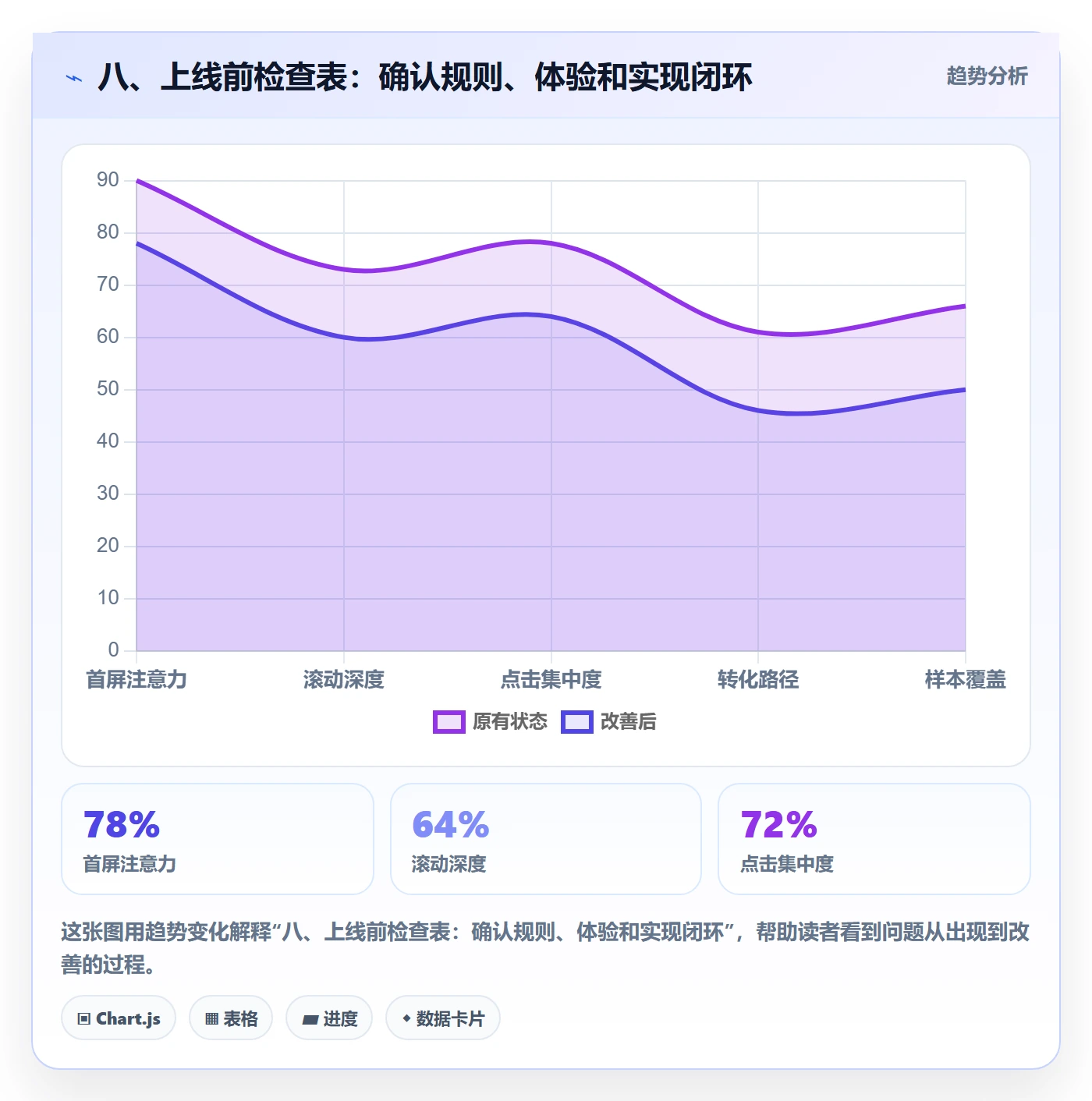Click the 90 y-axis value
This screenshot has height=1101, width=1092.
108,180
